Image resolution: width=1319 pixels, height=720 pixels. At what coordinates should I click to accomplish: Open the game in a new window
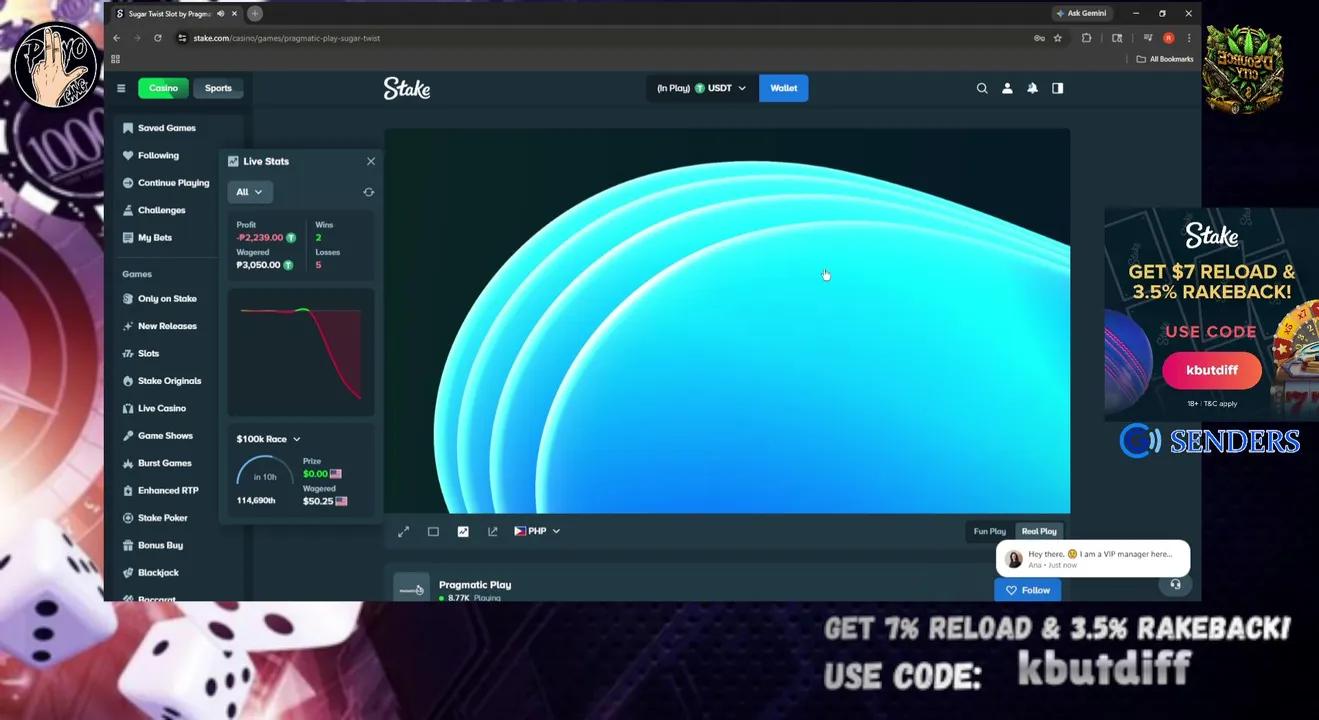tap(492, 531)
